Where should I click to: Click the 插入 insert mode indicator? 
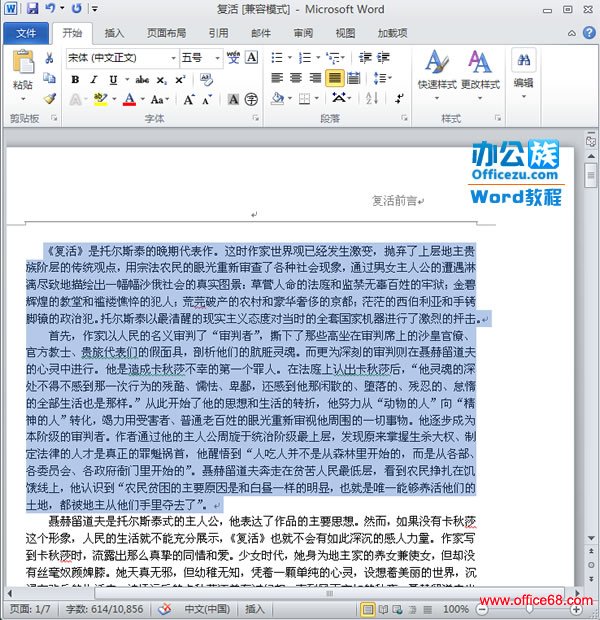pyautogui.click(x=254, y=609)
